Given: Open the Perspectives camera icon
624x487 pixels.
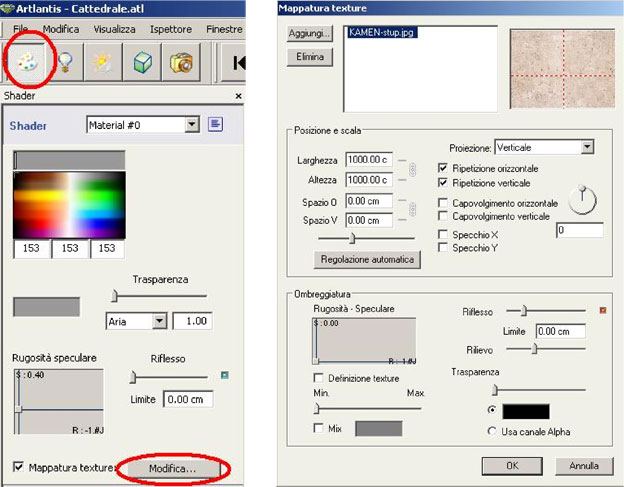Looking at the screenshot, I should pos(181,61).
